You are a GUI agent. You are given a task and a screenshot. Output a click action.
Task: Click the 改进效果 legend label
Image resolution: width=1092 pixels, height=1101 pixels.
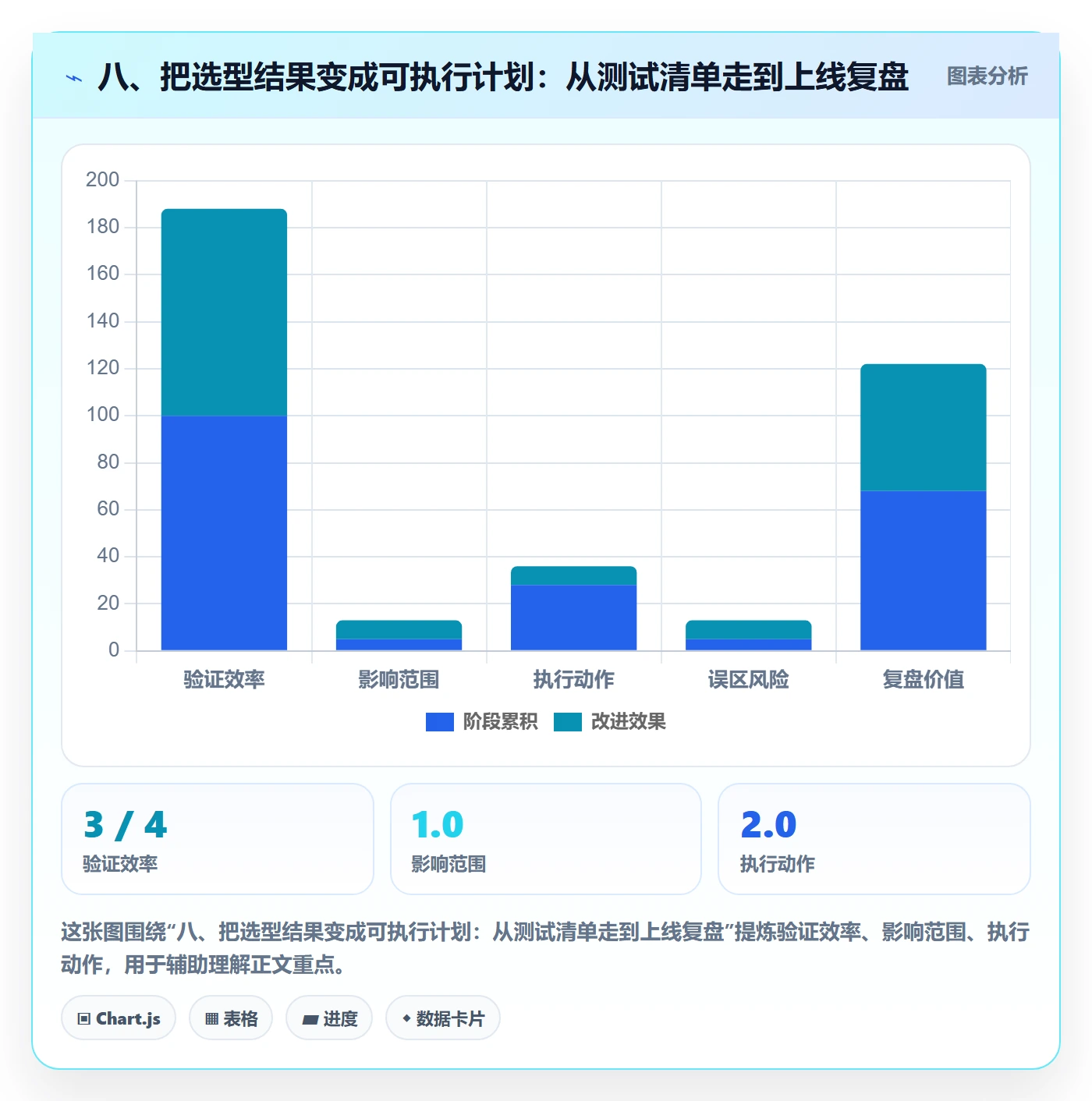(628, 722)
